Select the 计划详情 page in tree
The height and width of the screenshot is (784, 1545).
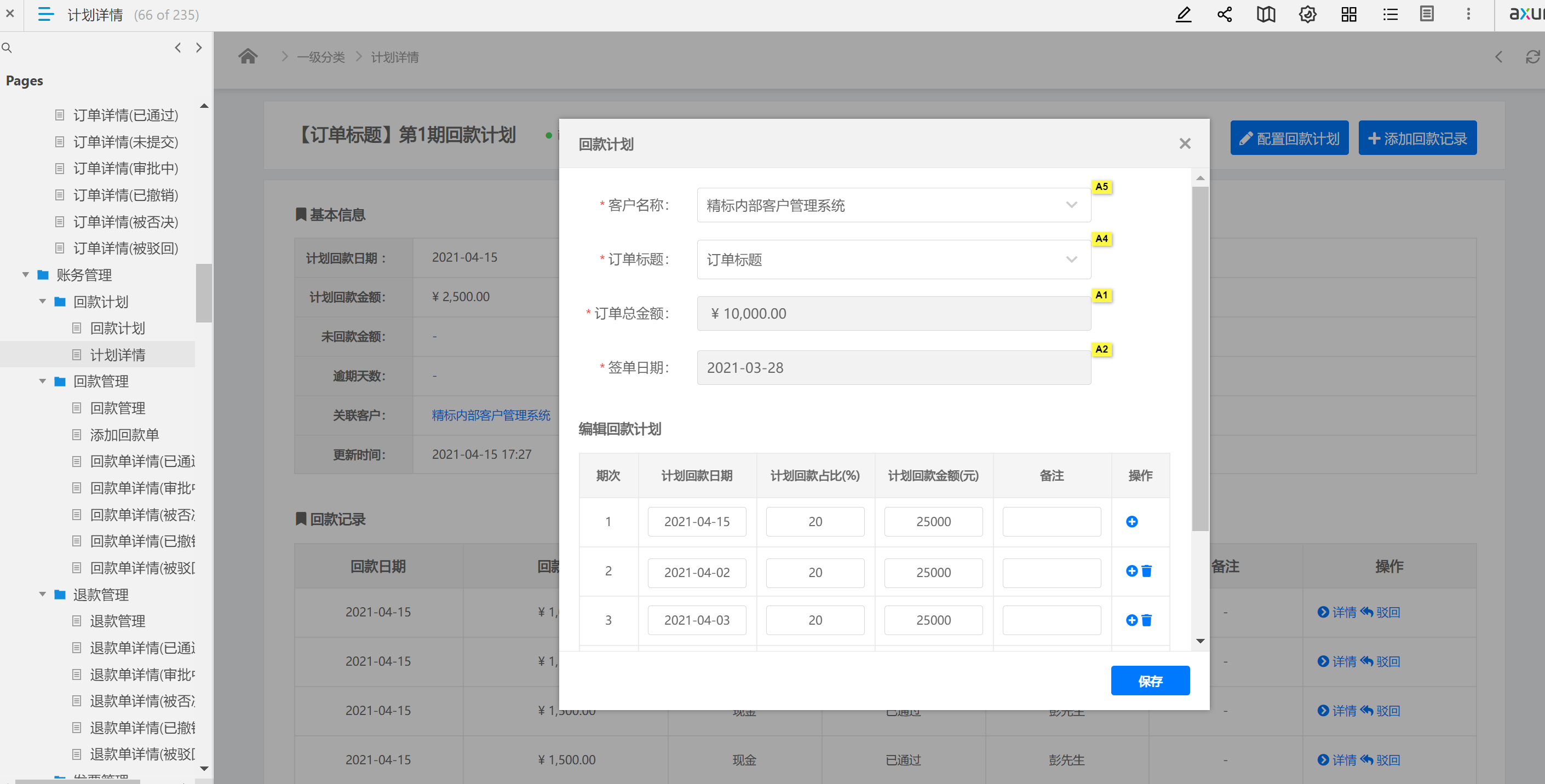tap(118, 355)
